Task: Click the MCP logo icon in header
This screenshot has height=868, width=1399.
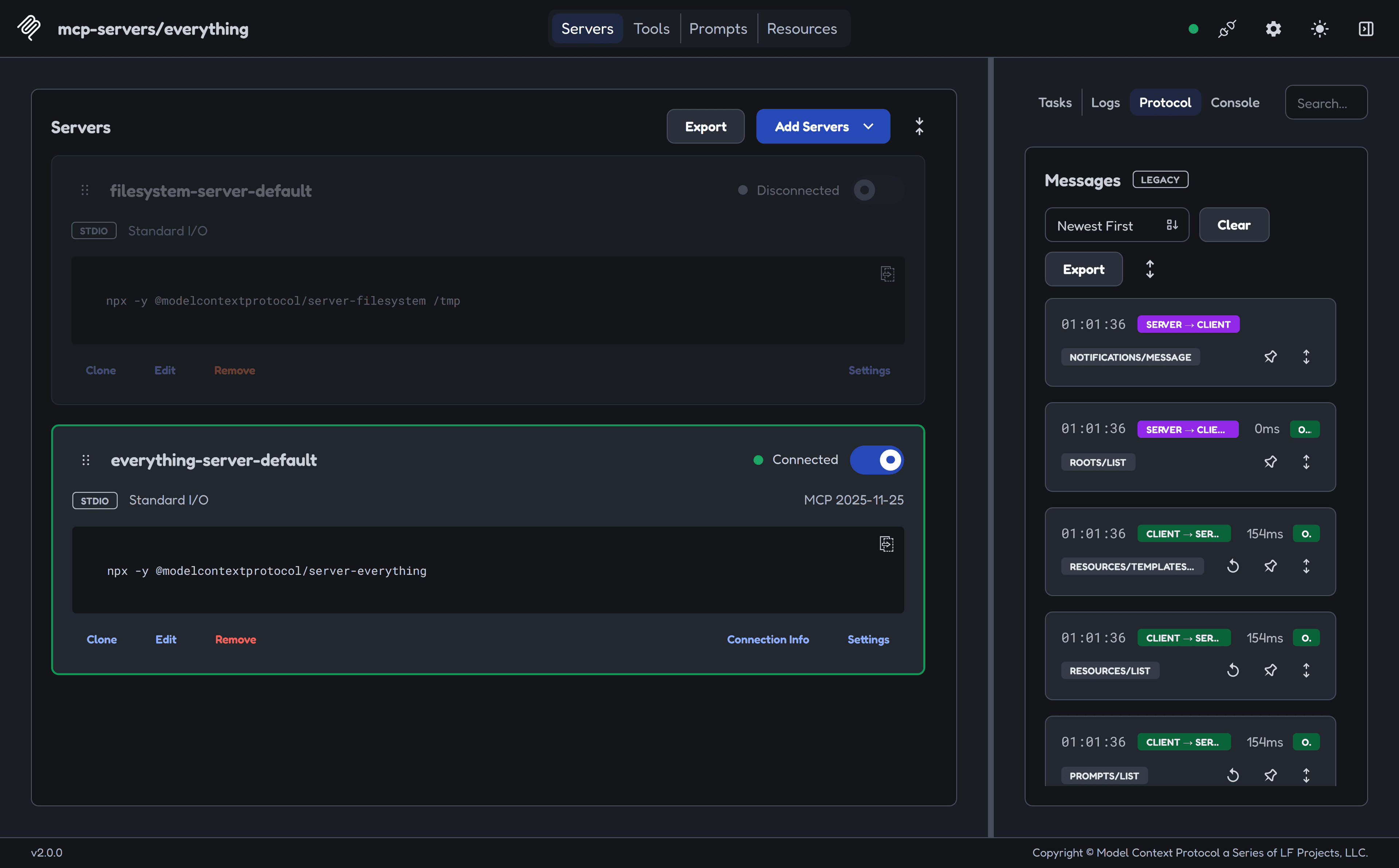Action: tap(29, 28)
